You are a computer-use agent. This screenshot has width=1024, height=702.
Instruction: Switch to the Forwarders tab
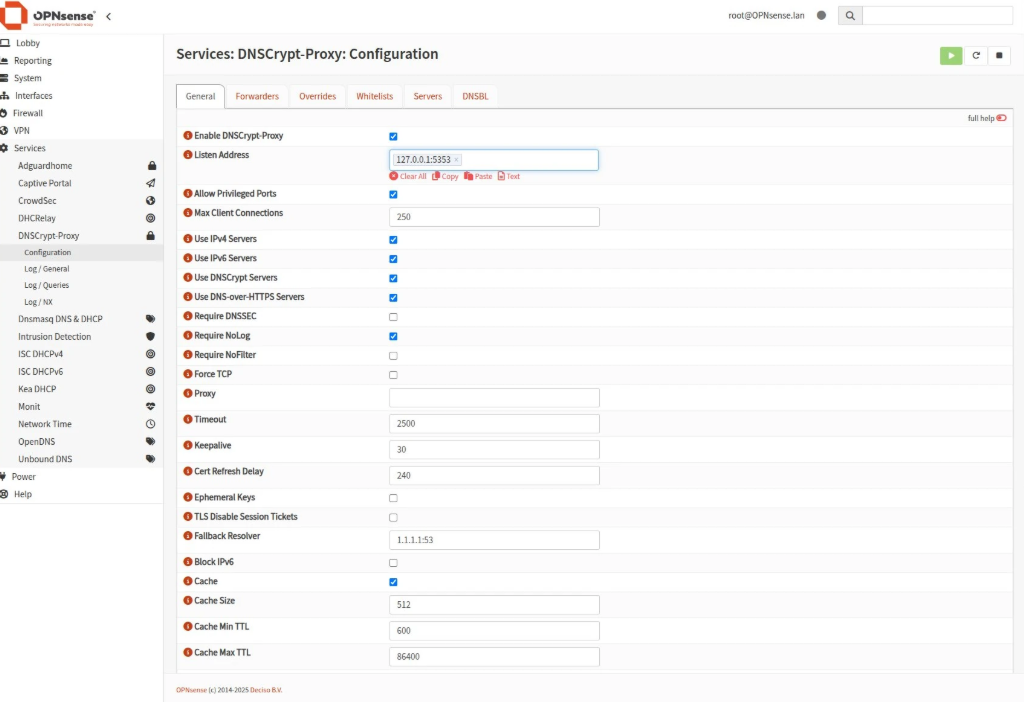pyautogui.click(x=257, y=96)
